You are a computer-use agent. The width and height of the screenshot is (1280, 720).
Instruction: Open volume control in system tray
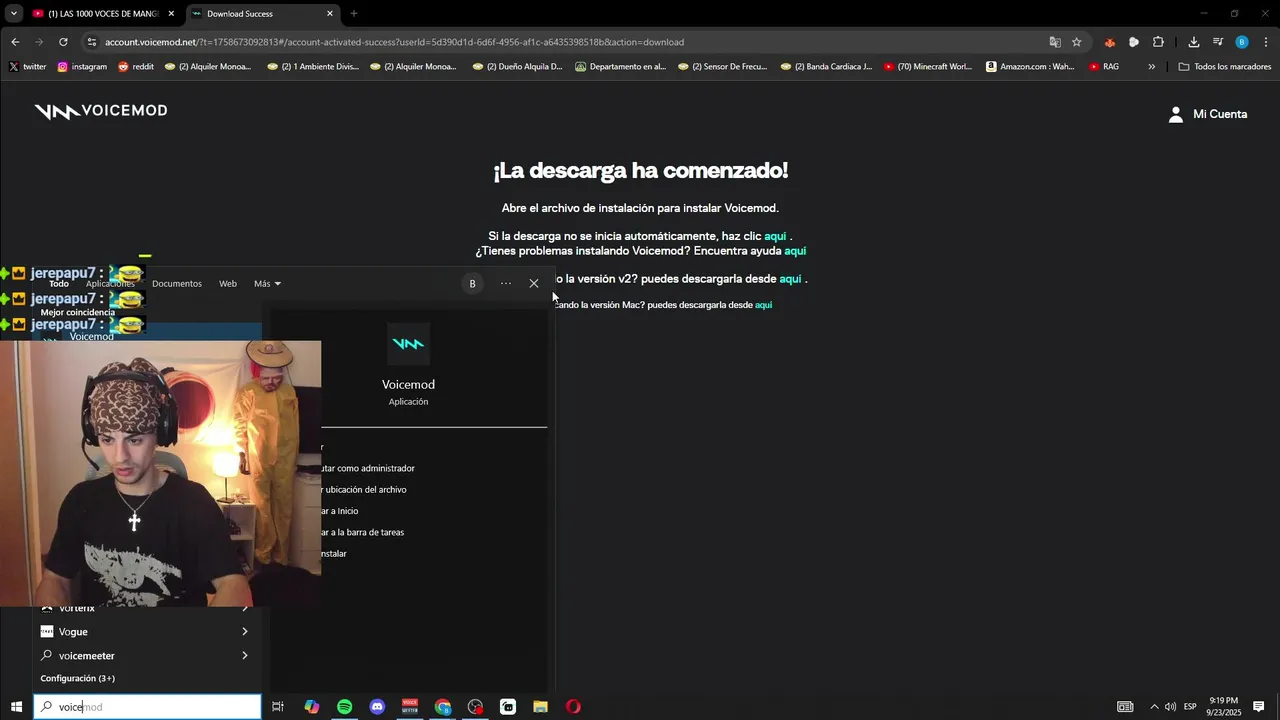pos(1170,707)
